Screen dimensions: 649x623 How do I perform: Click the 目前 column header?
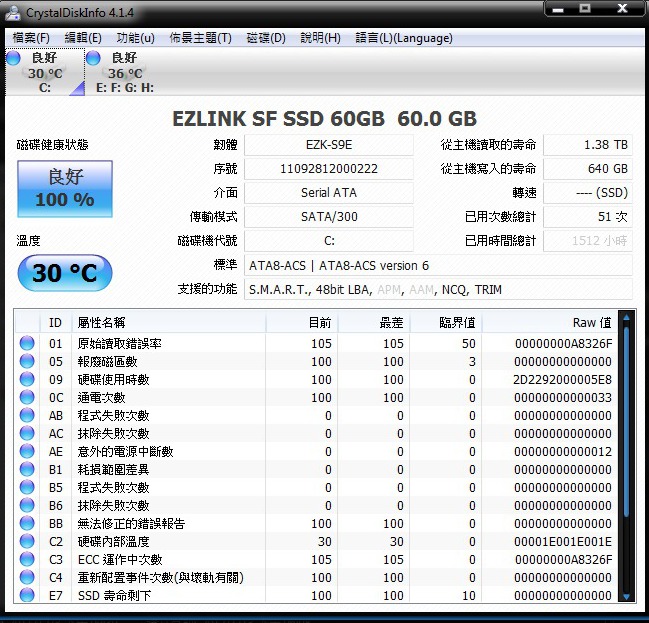(x=302, y=322)
